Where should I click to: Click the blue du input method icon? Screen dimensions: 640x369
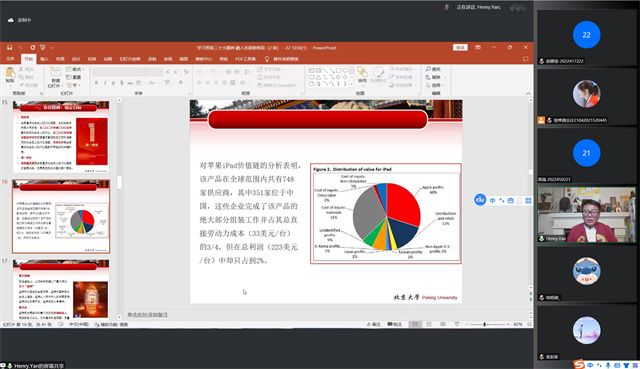click(x=480, y=200)
